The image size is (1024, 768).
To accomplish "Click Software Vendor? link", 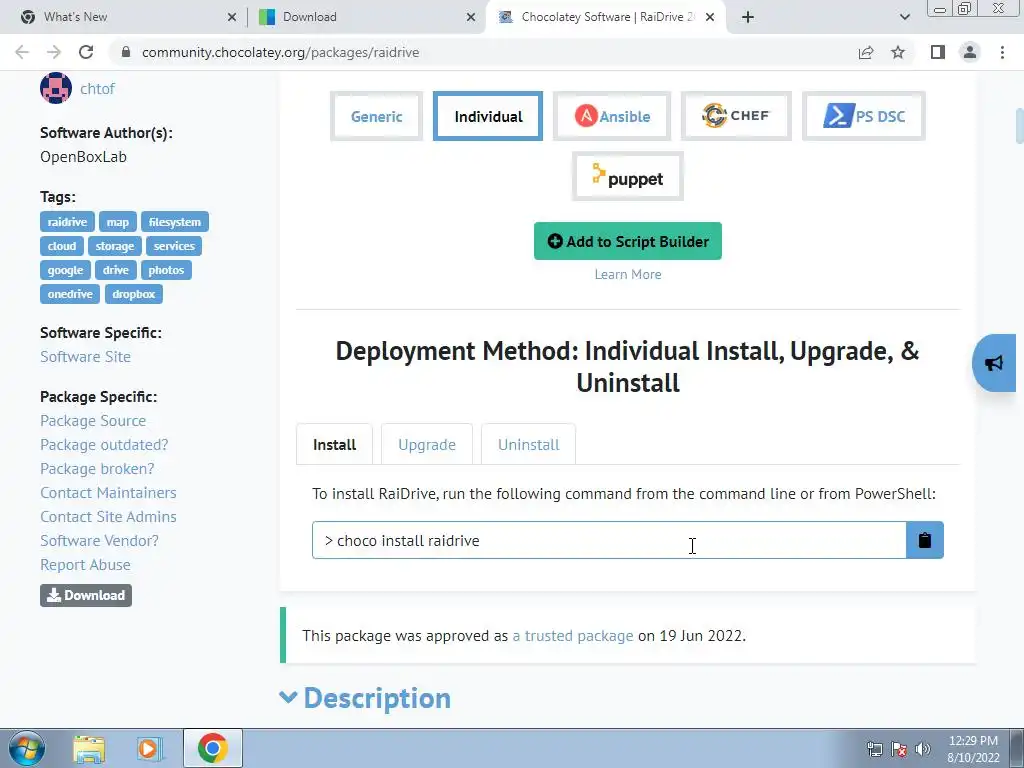I will (x=99, y=541).
